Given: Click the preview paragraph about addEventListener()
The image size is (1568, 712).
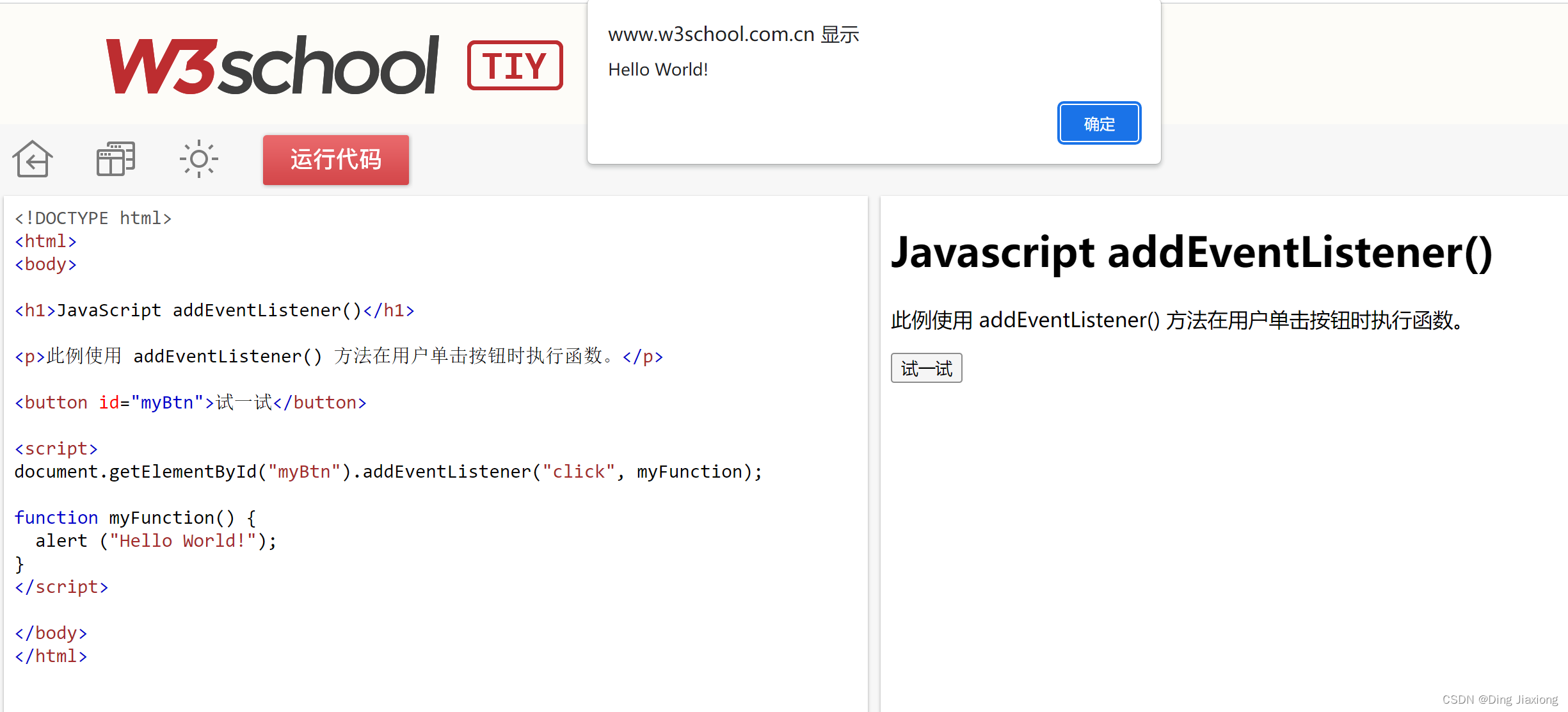Looking at the screenshot, I should pyautogui.click(x=1178, y=320).
